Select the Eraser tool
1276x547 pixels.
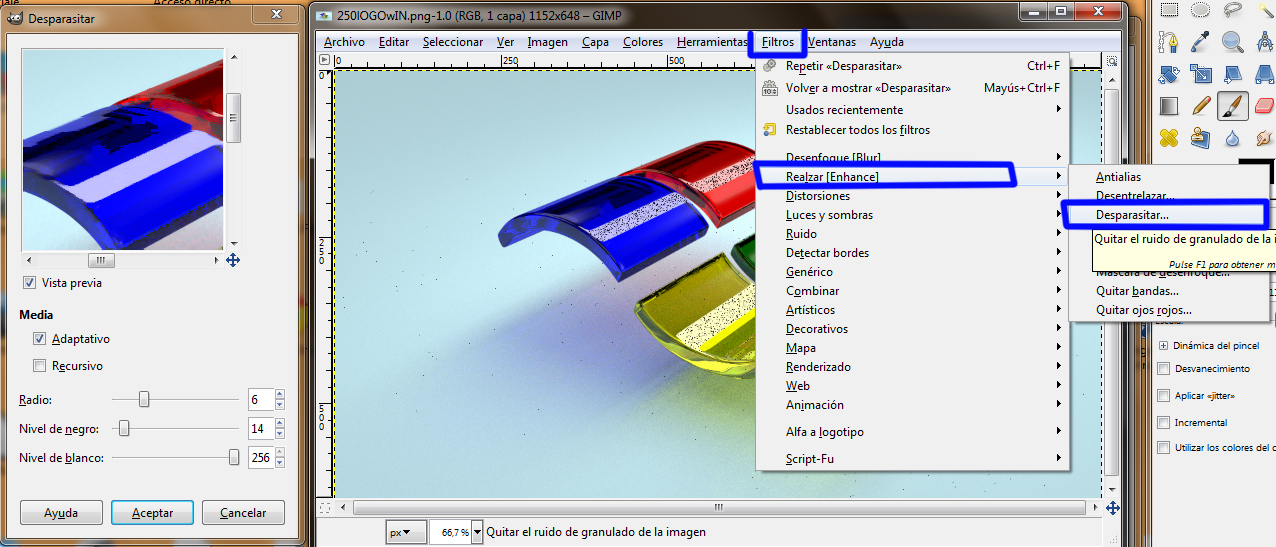click(1265, 105)
